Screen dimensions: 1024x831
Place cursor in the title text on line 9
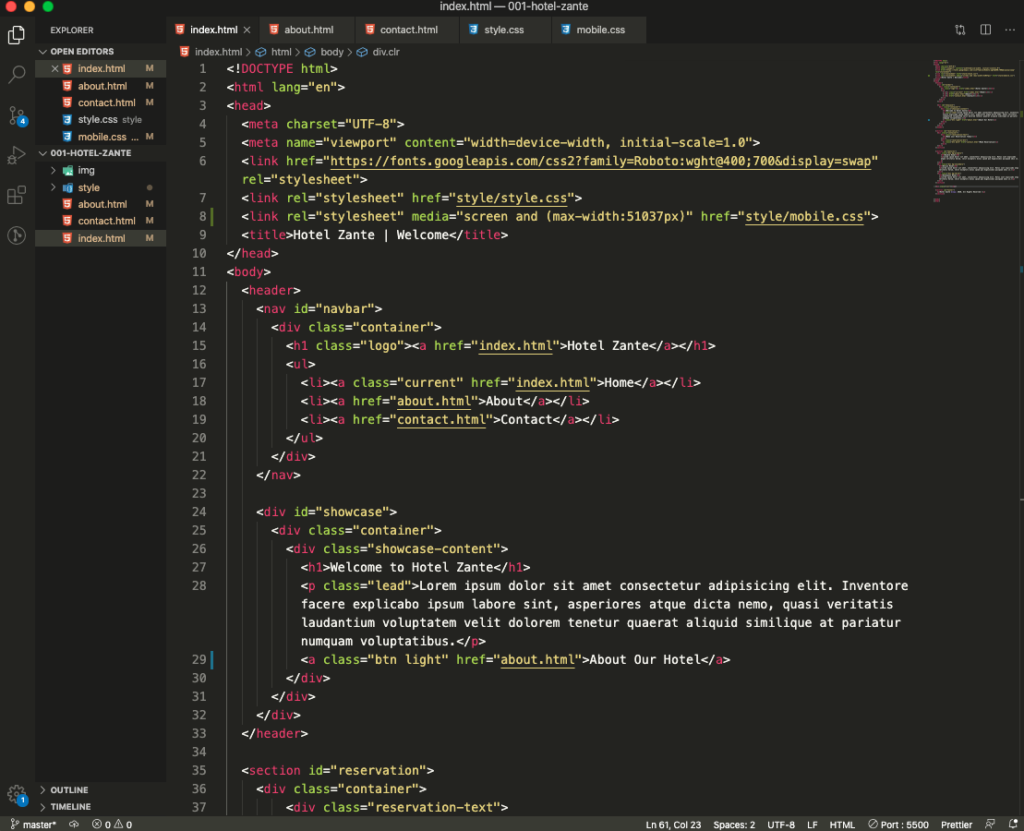coord(370,235)
